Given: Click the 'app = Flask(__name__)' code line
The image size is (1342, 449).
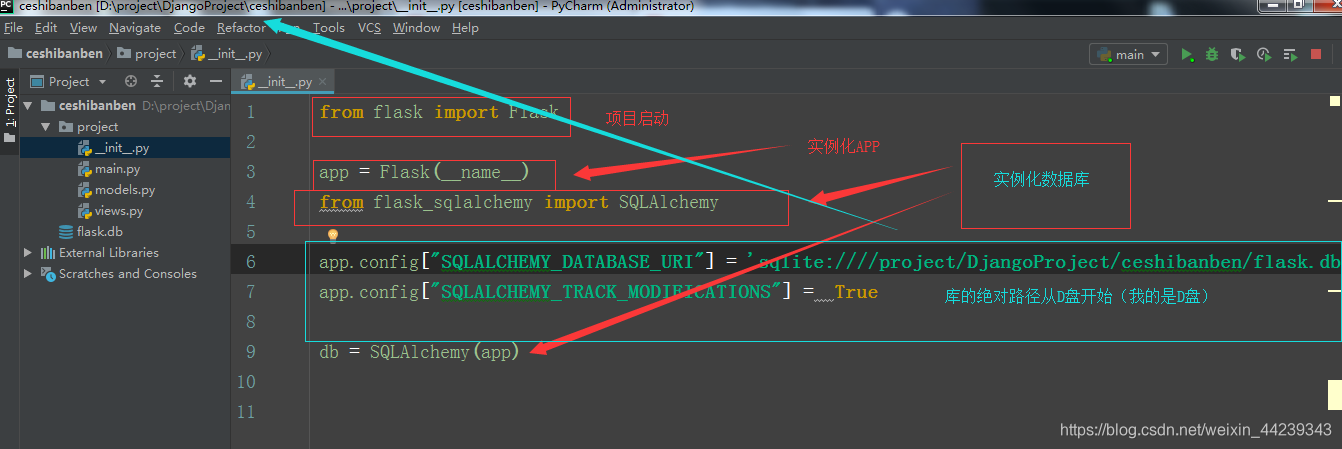Looking at the screenshot, I should (x=424, y=172).
